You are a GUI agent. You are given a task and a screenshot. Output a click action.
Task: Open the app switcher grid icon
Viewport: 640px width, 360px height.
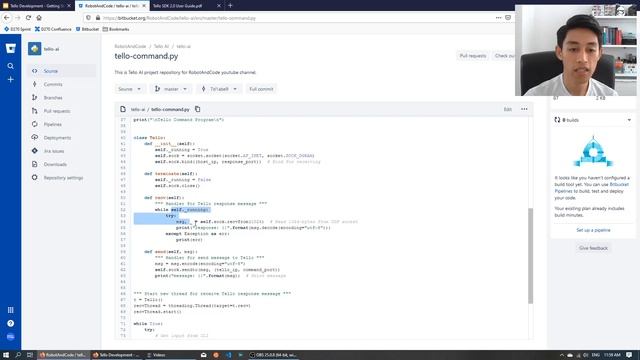click(11, 310)
